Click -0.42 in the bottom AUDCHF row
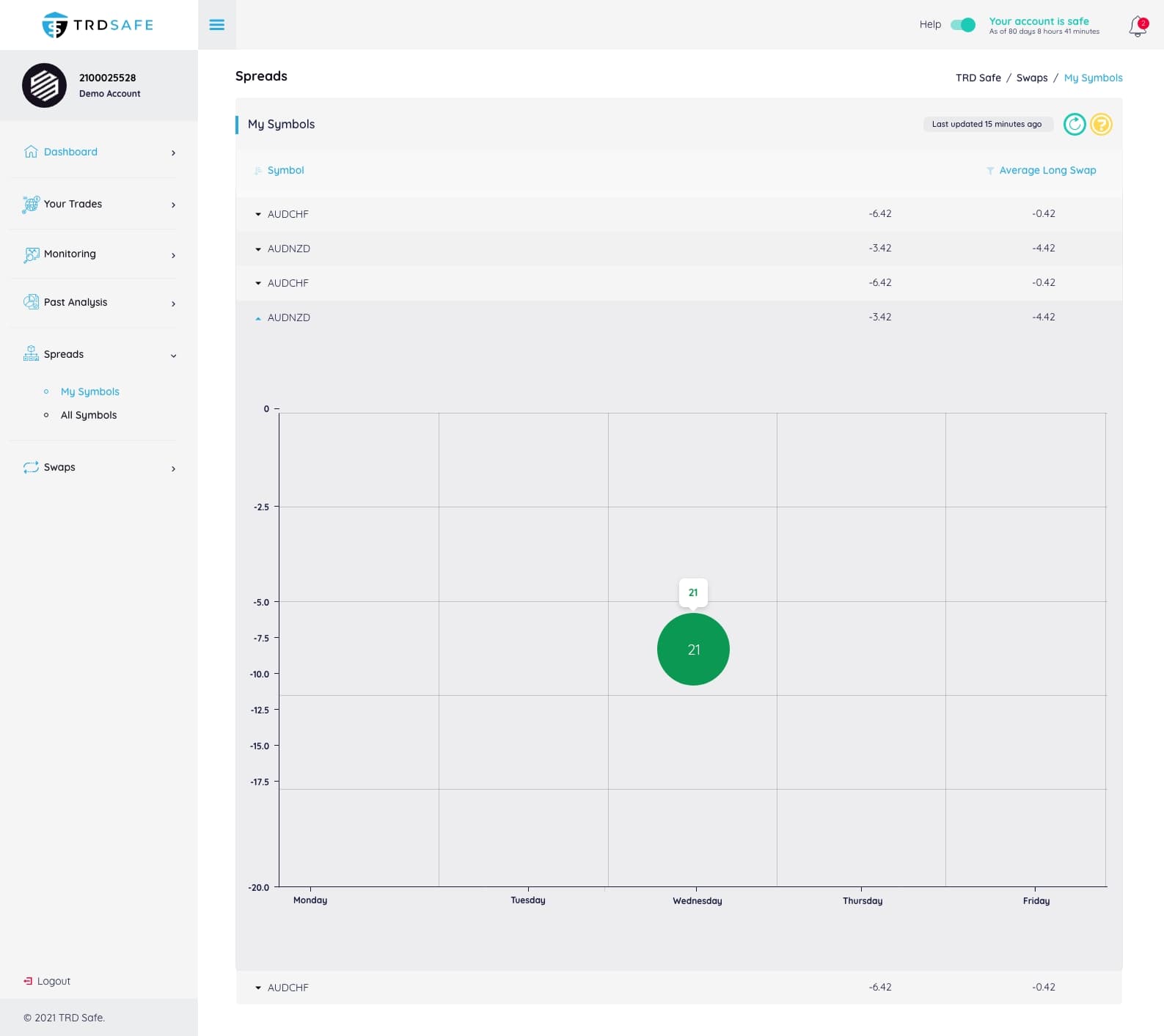 coord(1044,987)
